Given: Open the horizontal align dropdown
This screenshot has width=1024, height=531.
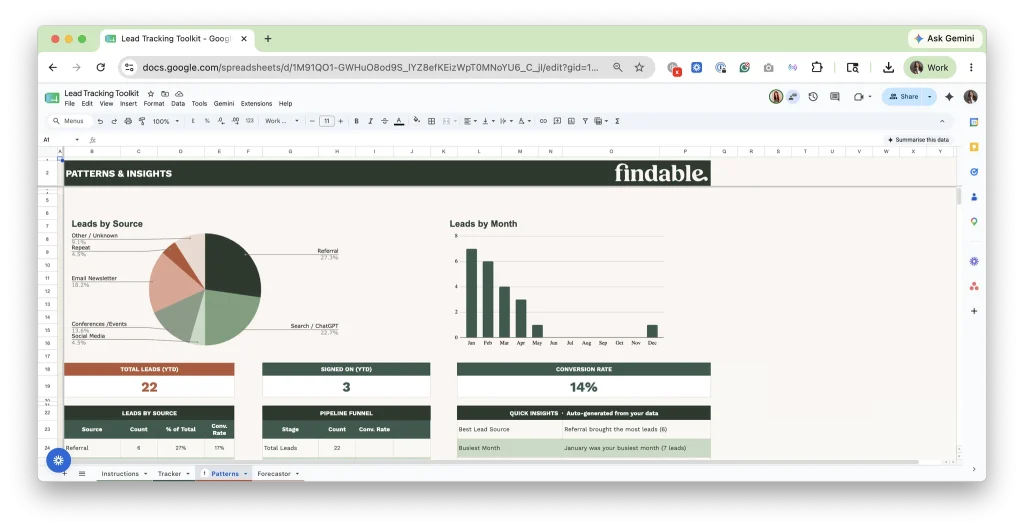Looking at the screenshot, I should 470,121.
